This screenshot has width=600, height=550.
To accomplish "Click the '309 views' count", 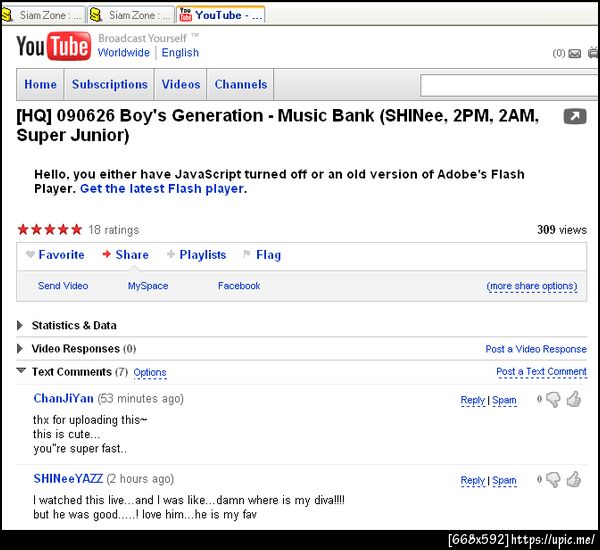I will pyautogui.click(x=562, y=230).
